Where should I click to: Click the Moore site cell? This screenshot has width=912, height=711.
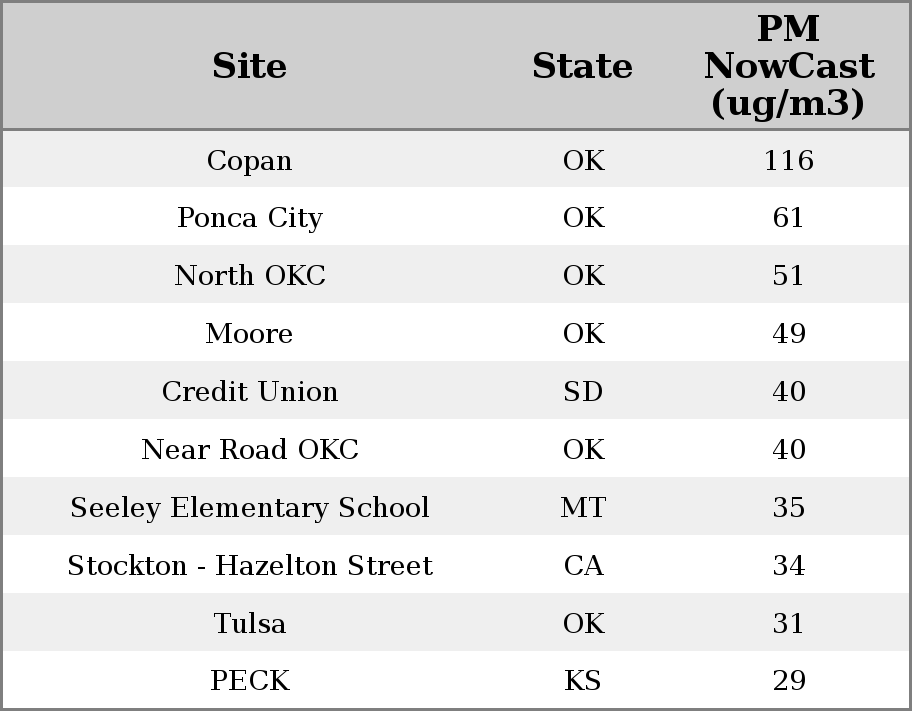click(x=249, y=334)
